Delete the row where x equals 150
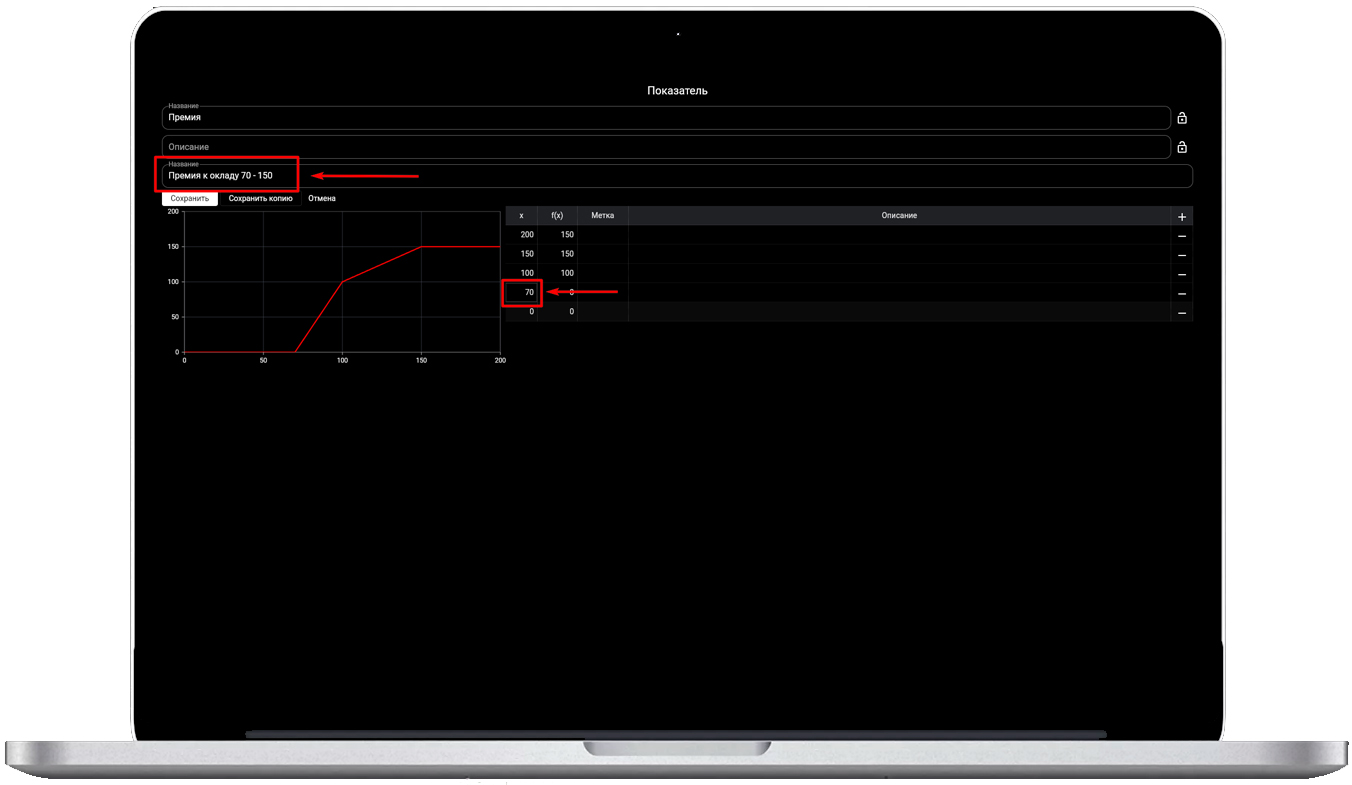Viewport: 1352px width, 785px height. tap(1181, 255)
